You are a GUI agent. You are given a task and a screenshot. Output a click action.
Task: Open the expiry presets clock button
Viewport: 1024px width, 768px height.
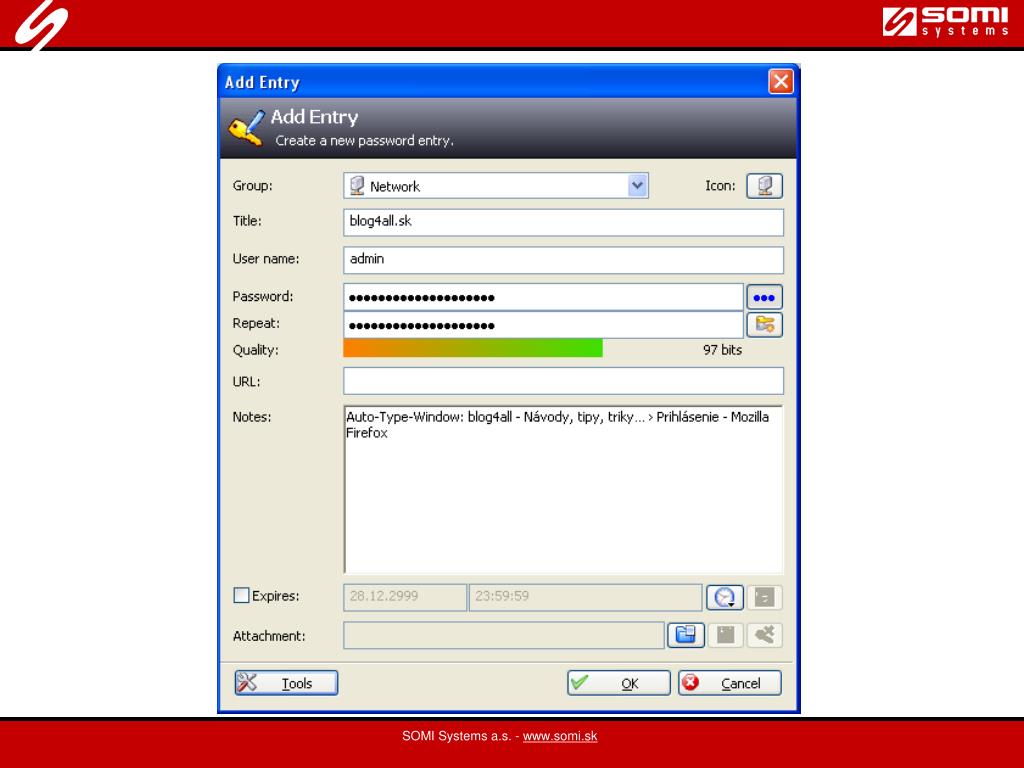(724, 597)
